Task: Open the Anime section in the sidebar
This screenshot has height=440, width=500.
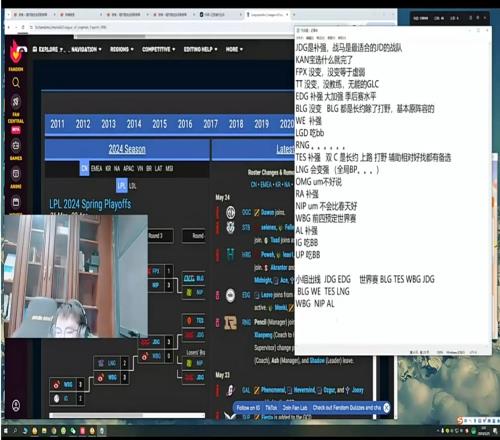Action: [16, 178]
